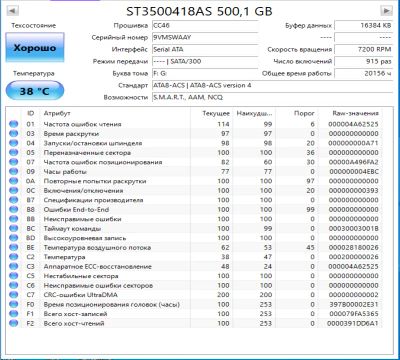This screenshot has width=400, height=360.
Task: Click the firmware field CC46
Action: click(205, 25)
